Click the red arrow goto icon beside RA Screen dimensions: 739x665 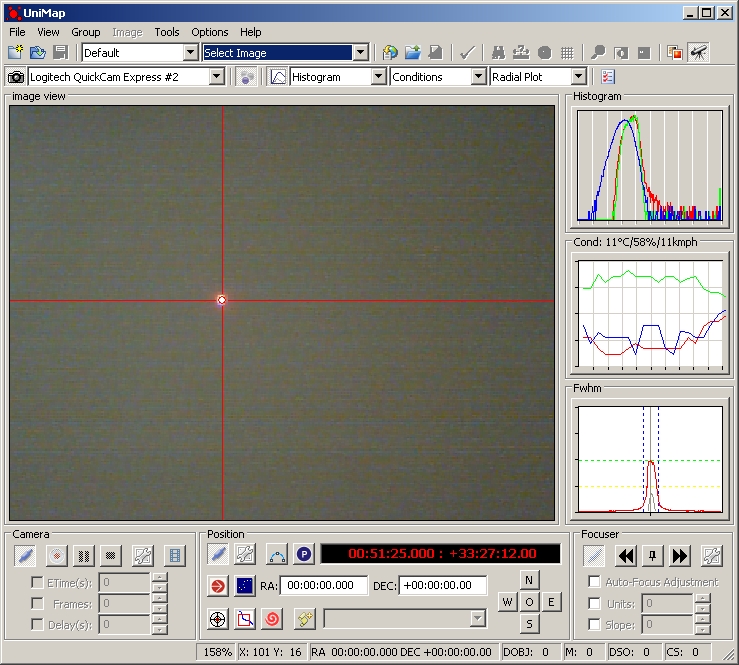217,586
